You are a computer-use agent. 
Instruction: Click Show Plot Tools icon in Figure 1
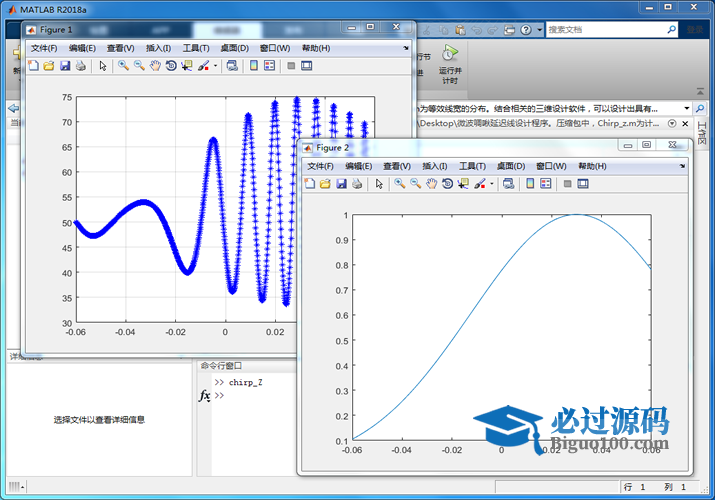(306, 66)
